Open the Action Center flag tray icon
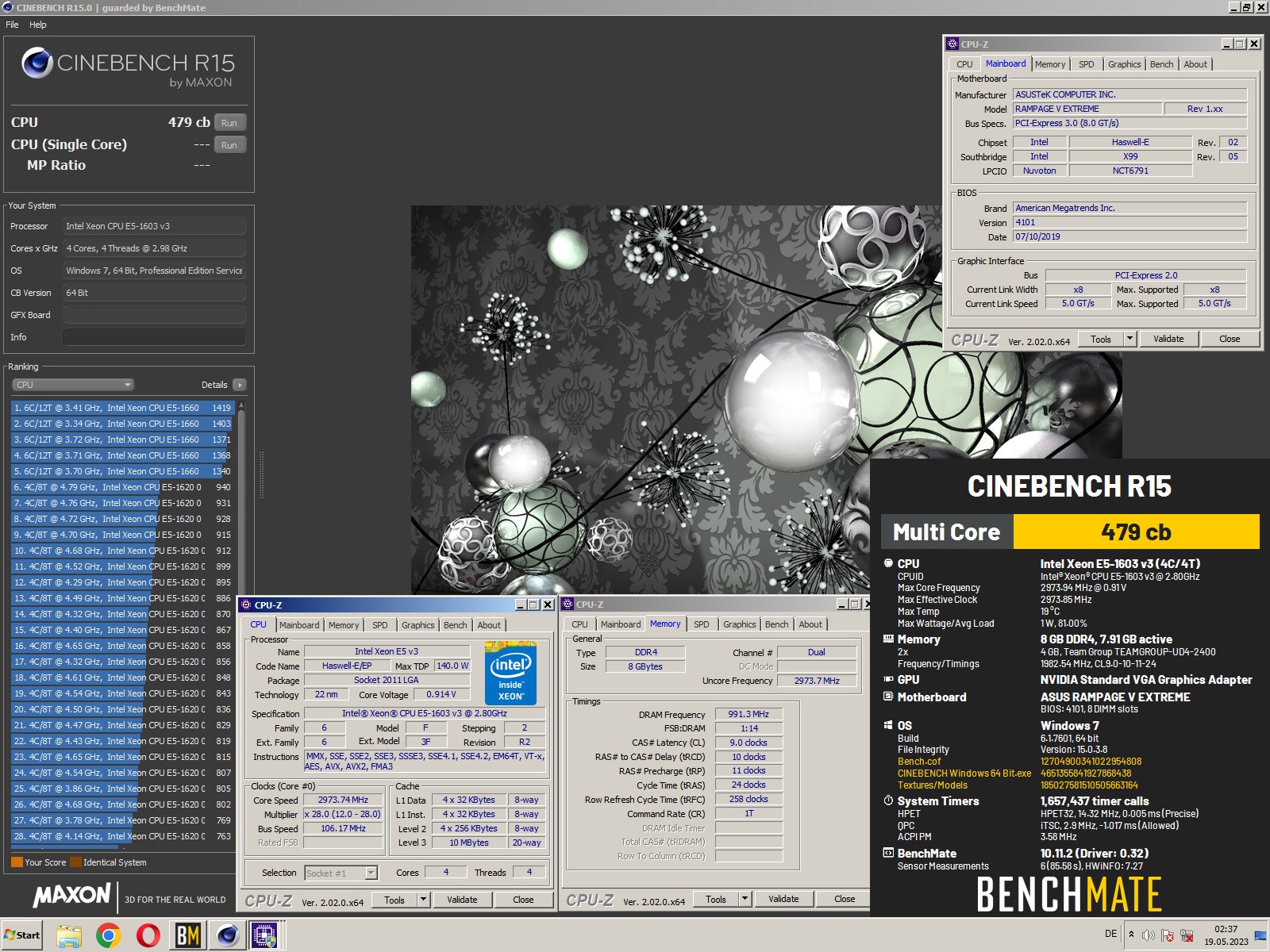The image size is (1270, 952). click(x=1168, y=935)
